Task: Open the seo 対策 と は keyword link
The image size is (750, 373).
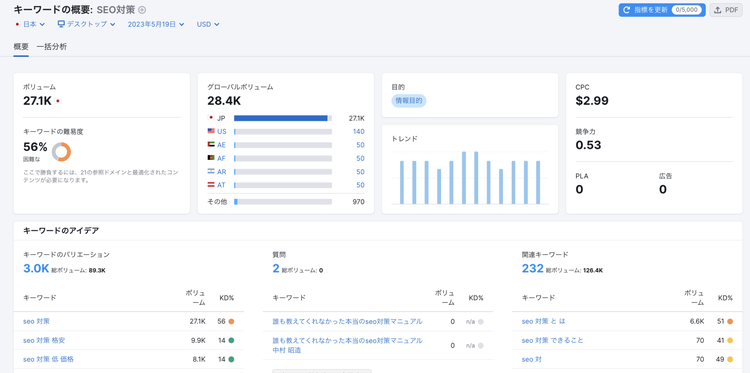Action: click(543, 321)
